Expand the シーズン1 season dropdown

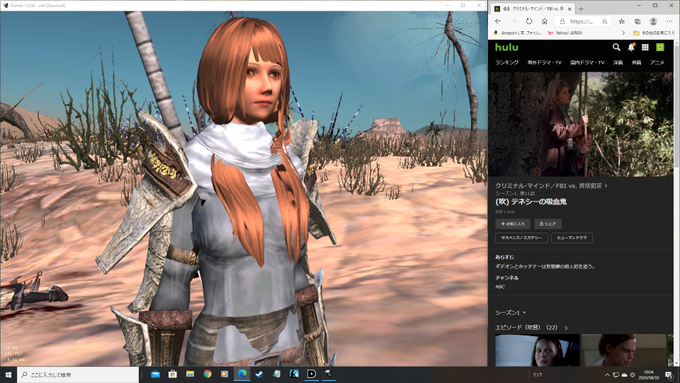pos(510,312)
